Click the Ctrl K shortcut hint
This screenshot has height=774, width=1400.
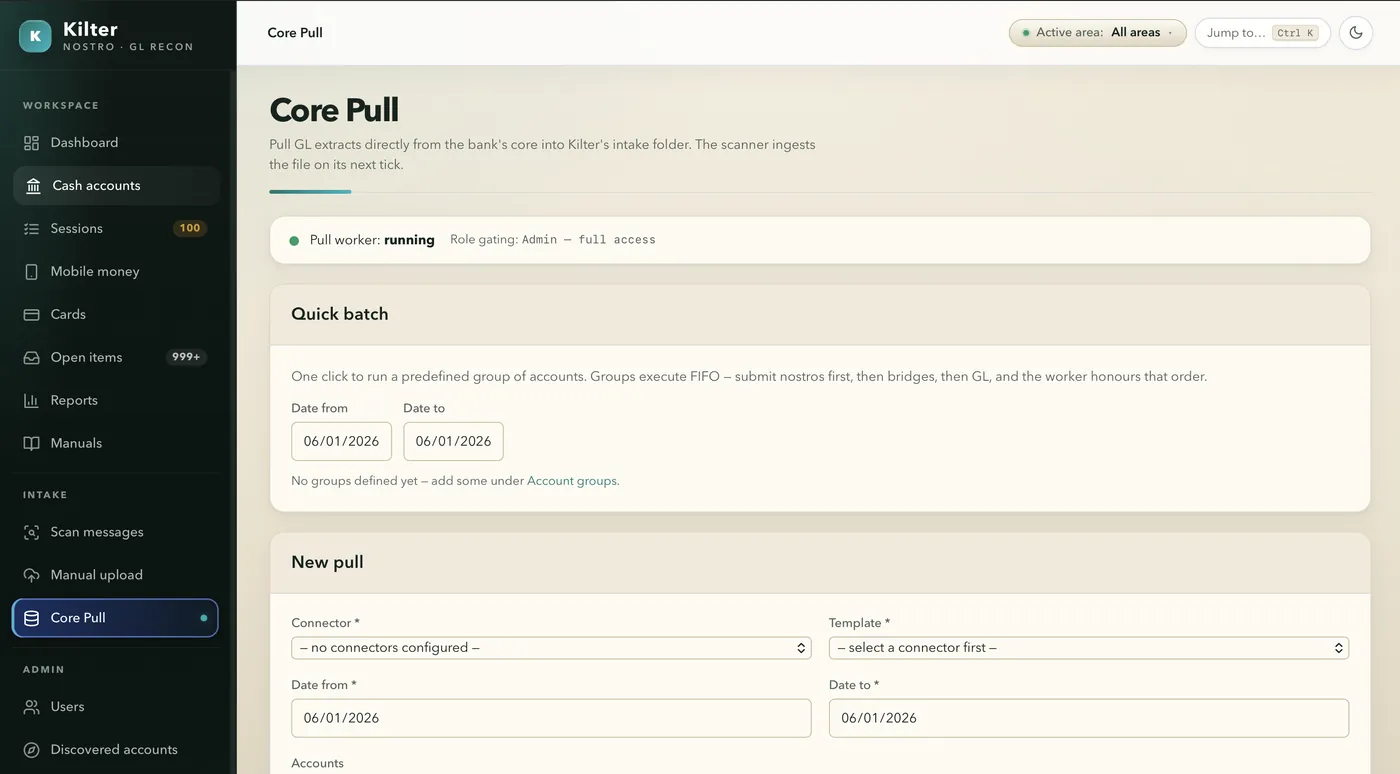pos(1295,33)
